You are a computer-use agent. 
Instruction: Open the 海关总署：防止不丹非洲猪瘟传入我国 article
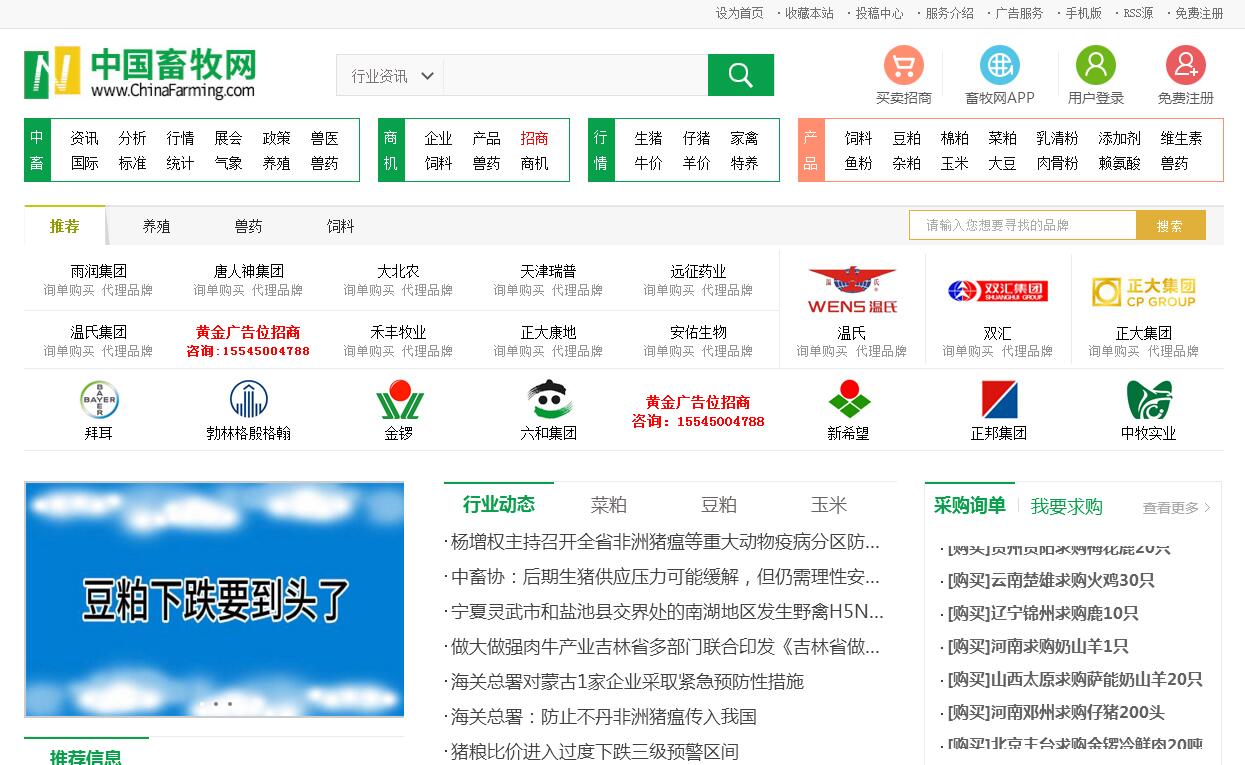point(603,717)
